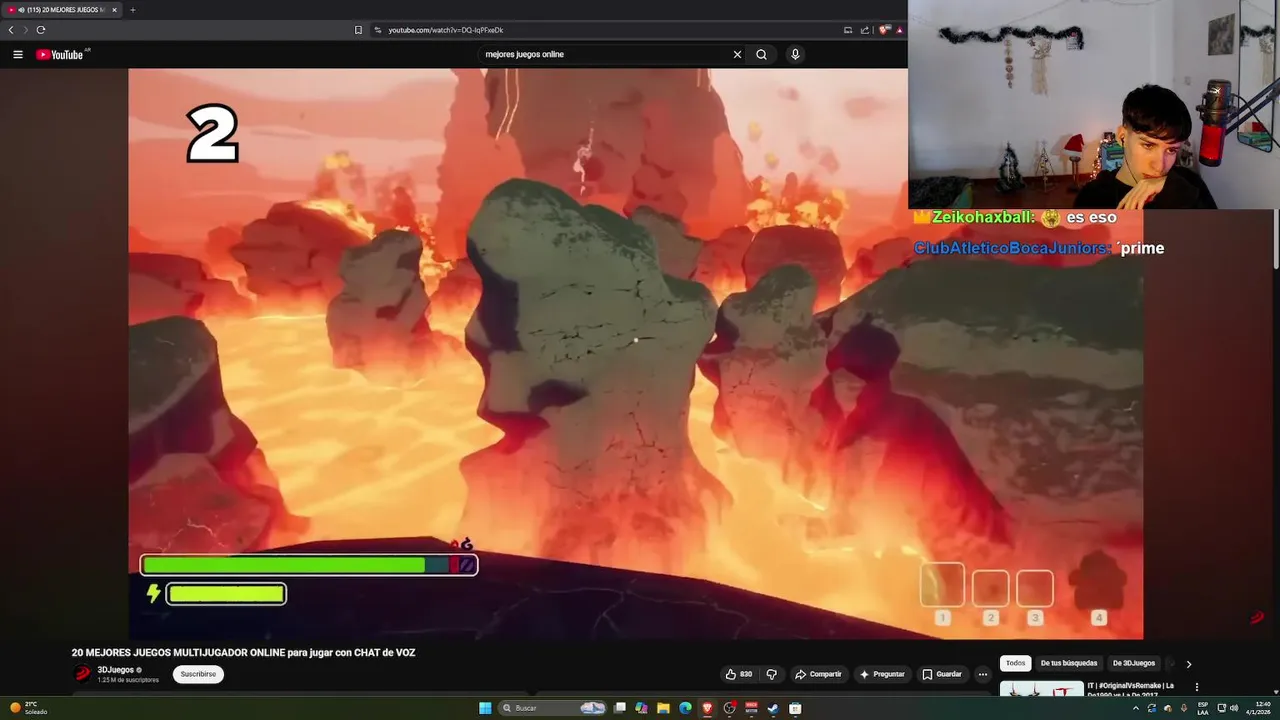Save the video with Guardar

click(x=942, y=674)
